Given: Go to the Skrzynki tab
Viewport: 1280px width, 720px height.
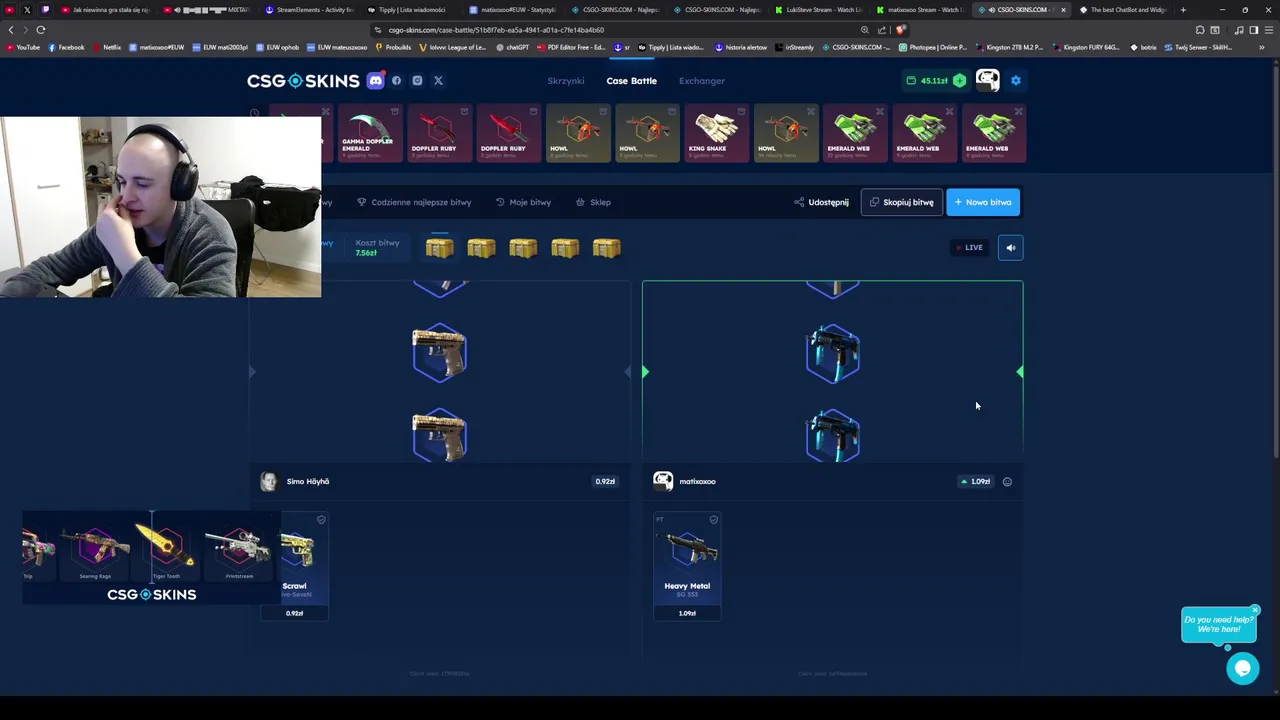Looking at the screenshot, I should 565,81.
